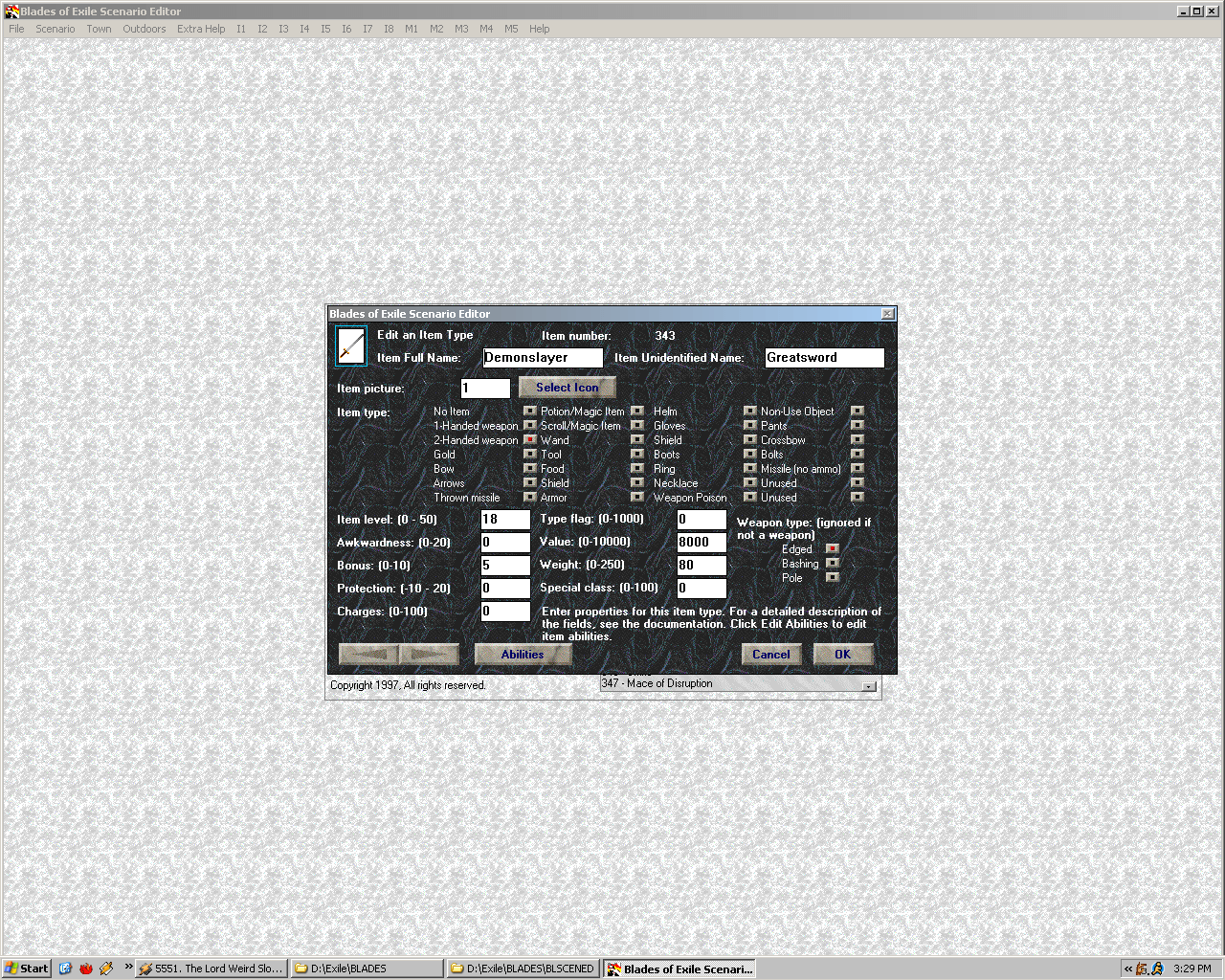Pick Scroll/Magic Item type

[x=637, y=426]
